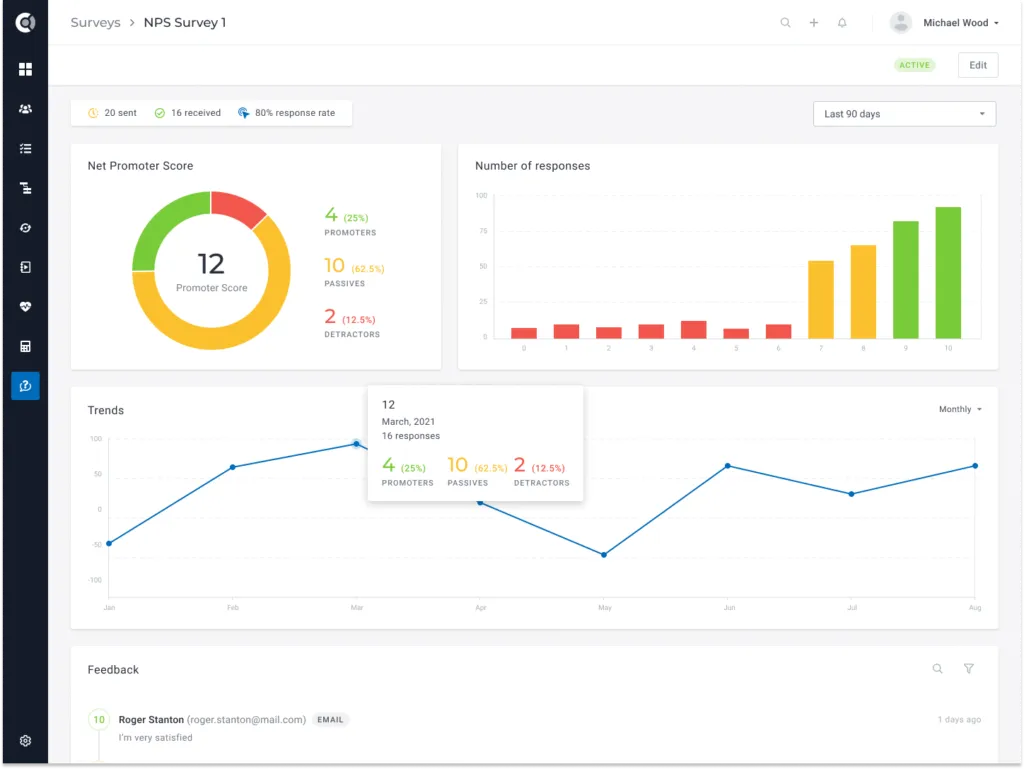Click the '16 received' stat
The height and width of the screenshot is (769, 1024).
pos(187,113)
